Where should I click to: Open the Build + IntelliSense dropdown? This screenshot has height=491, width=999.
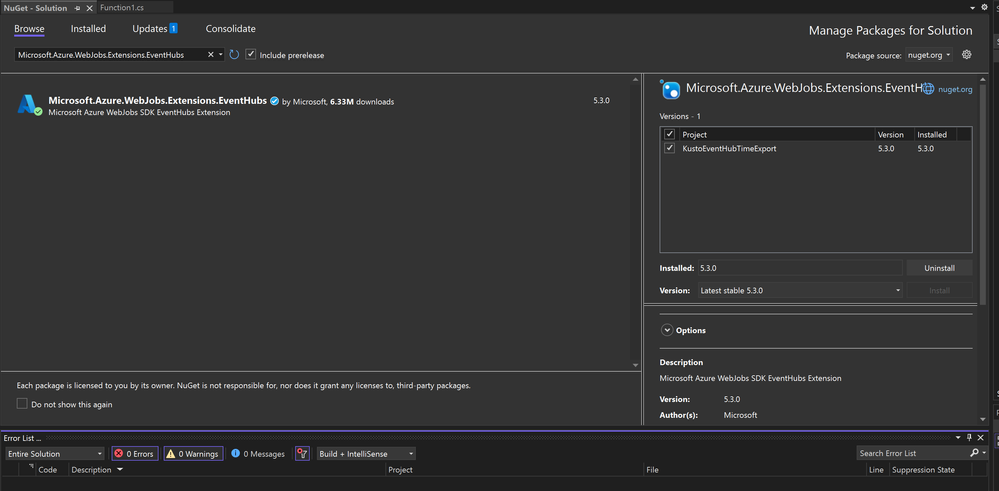tap(366, 453)
